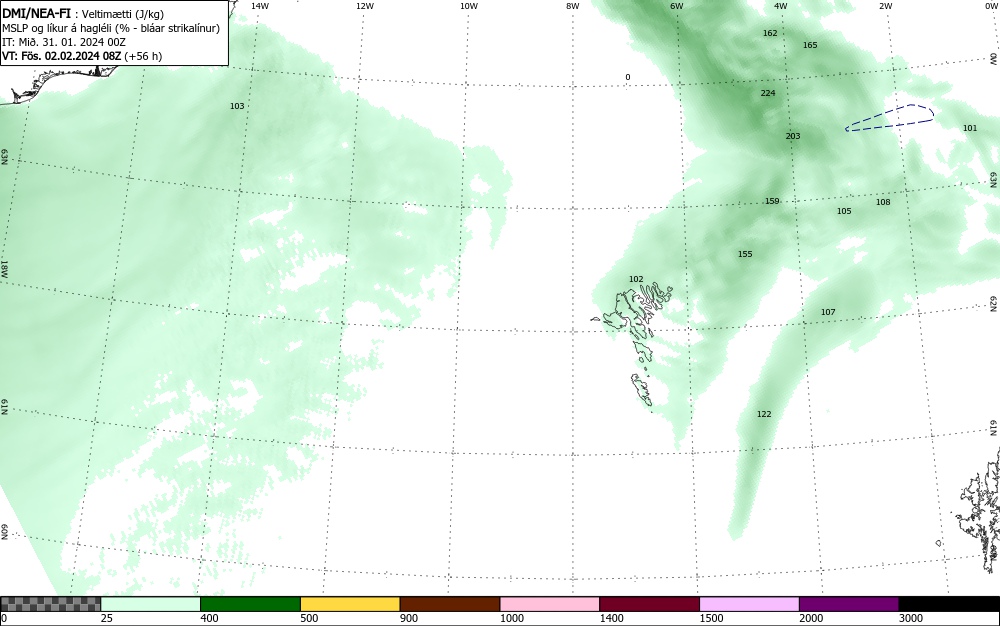
Task: Click the 18W label on the left edge
Action: point(4,268)
